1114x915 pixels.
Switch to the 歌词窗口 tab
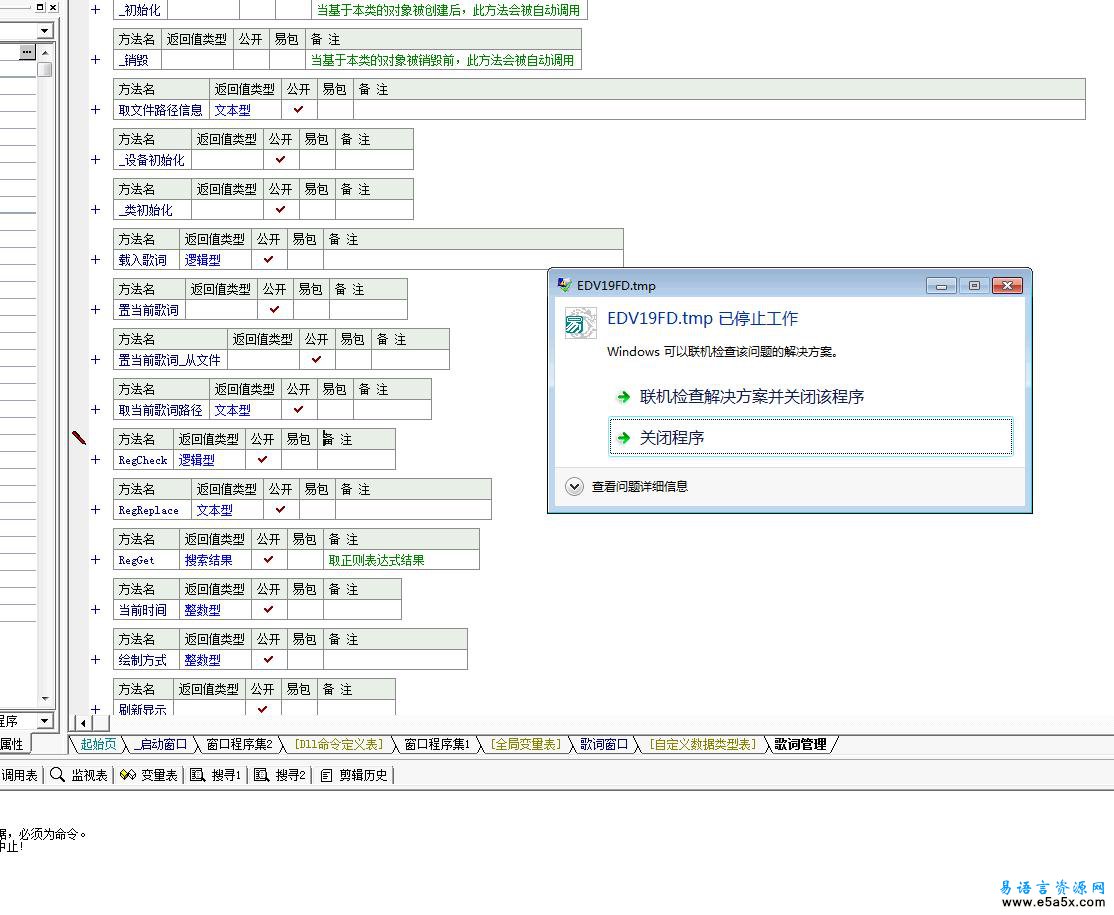pos(604,744)
